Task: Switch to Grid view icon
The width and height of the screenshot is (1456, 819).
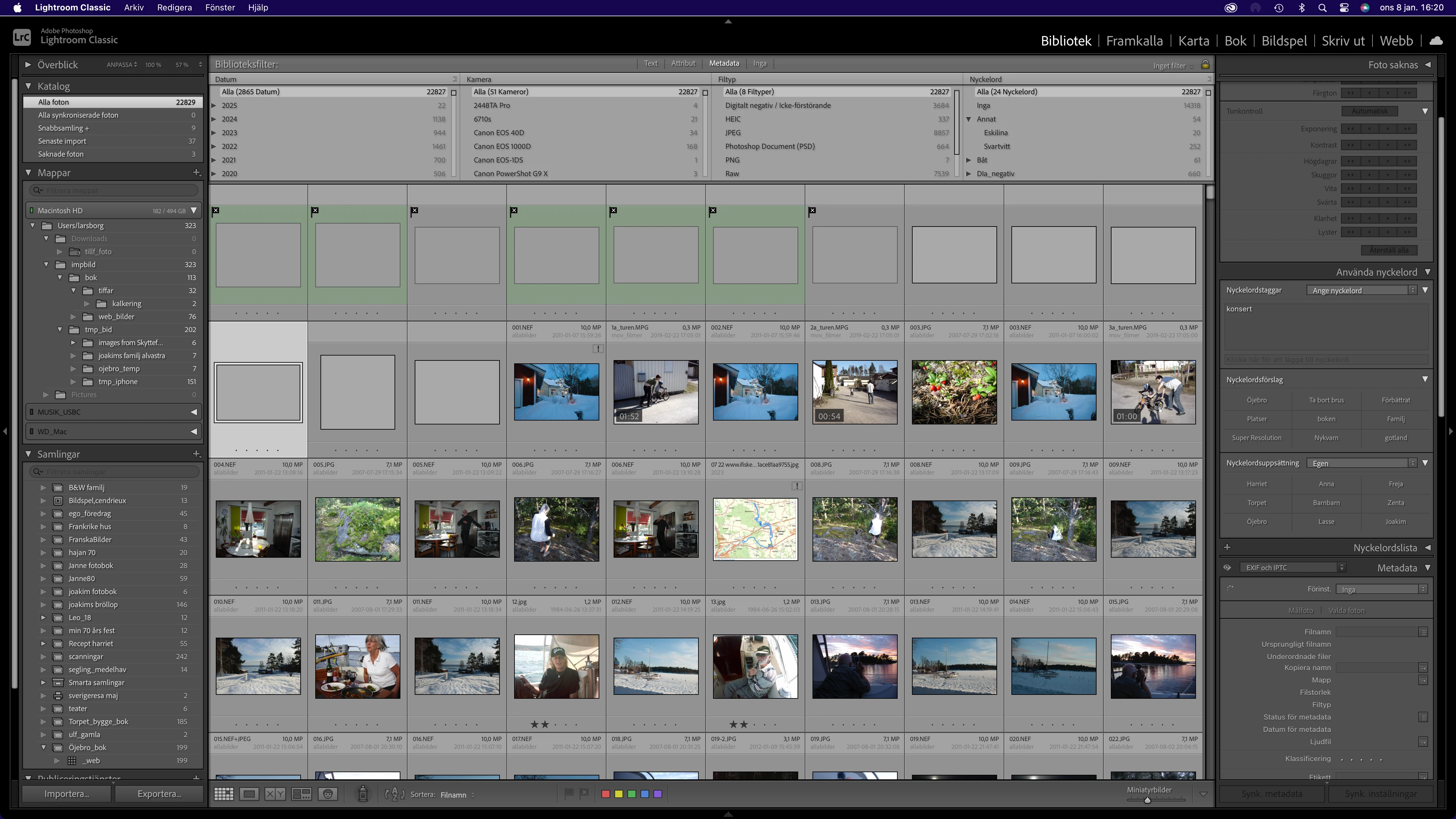Action: click(x=223, y=794)
